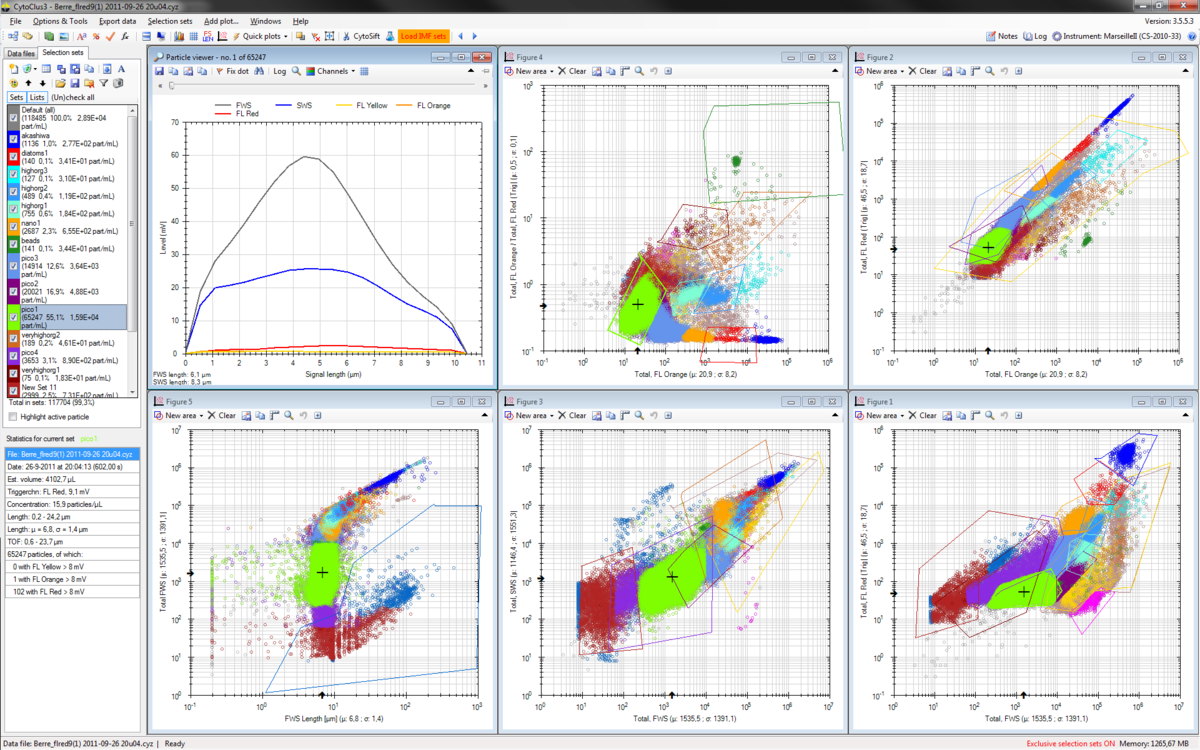Screen dimensions: 1200x750
Task: Click the FS LEN toolbar icon
Action: 206,36
